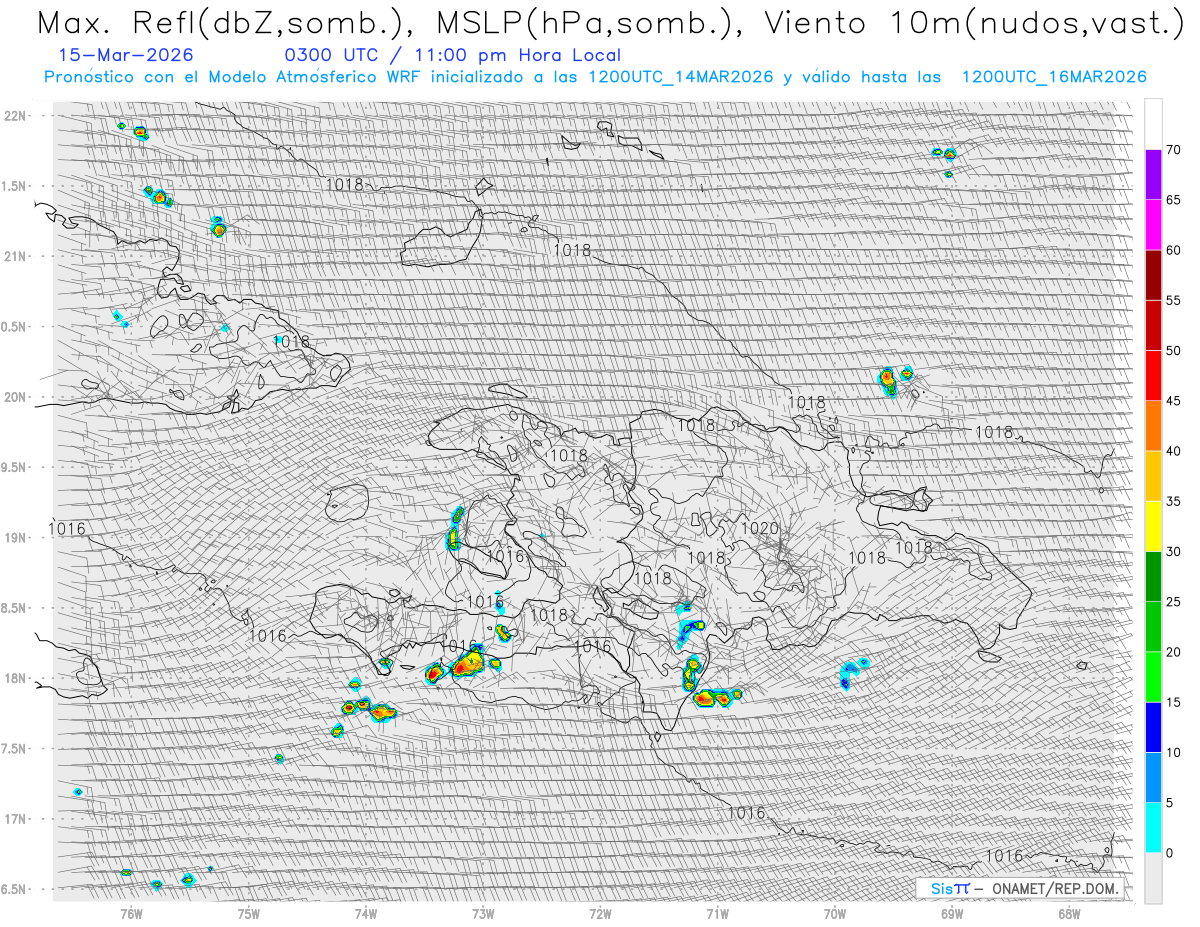Click the '1200UTC_16MAR2026' valid-until time

click(x=1053, y=77)
